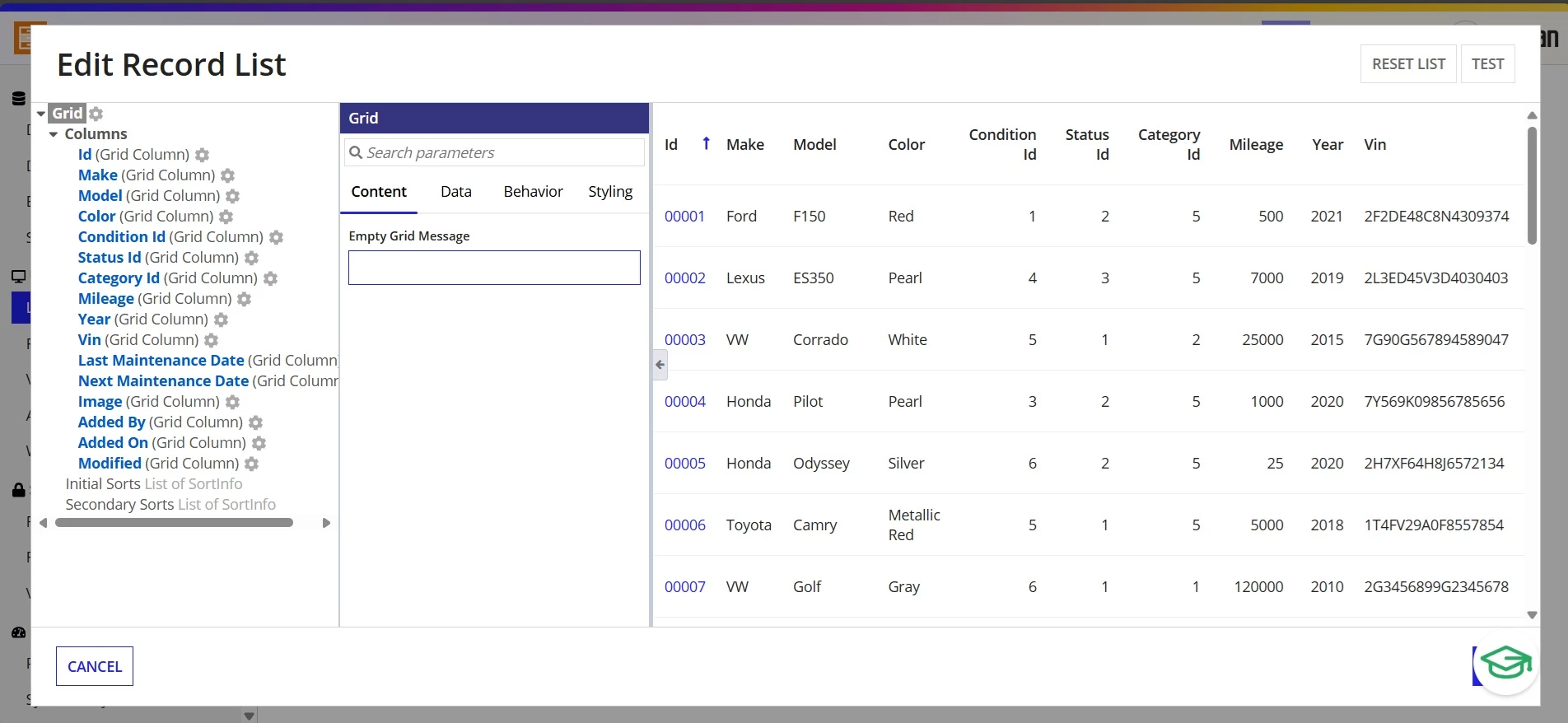1568x723 pixels.
Task: Open record link 00001
Action: 684,217
